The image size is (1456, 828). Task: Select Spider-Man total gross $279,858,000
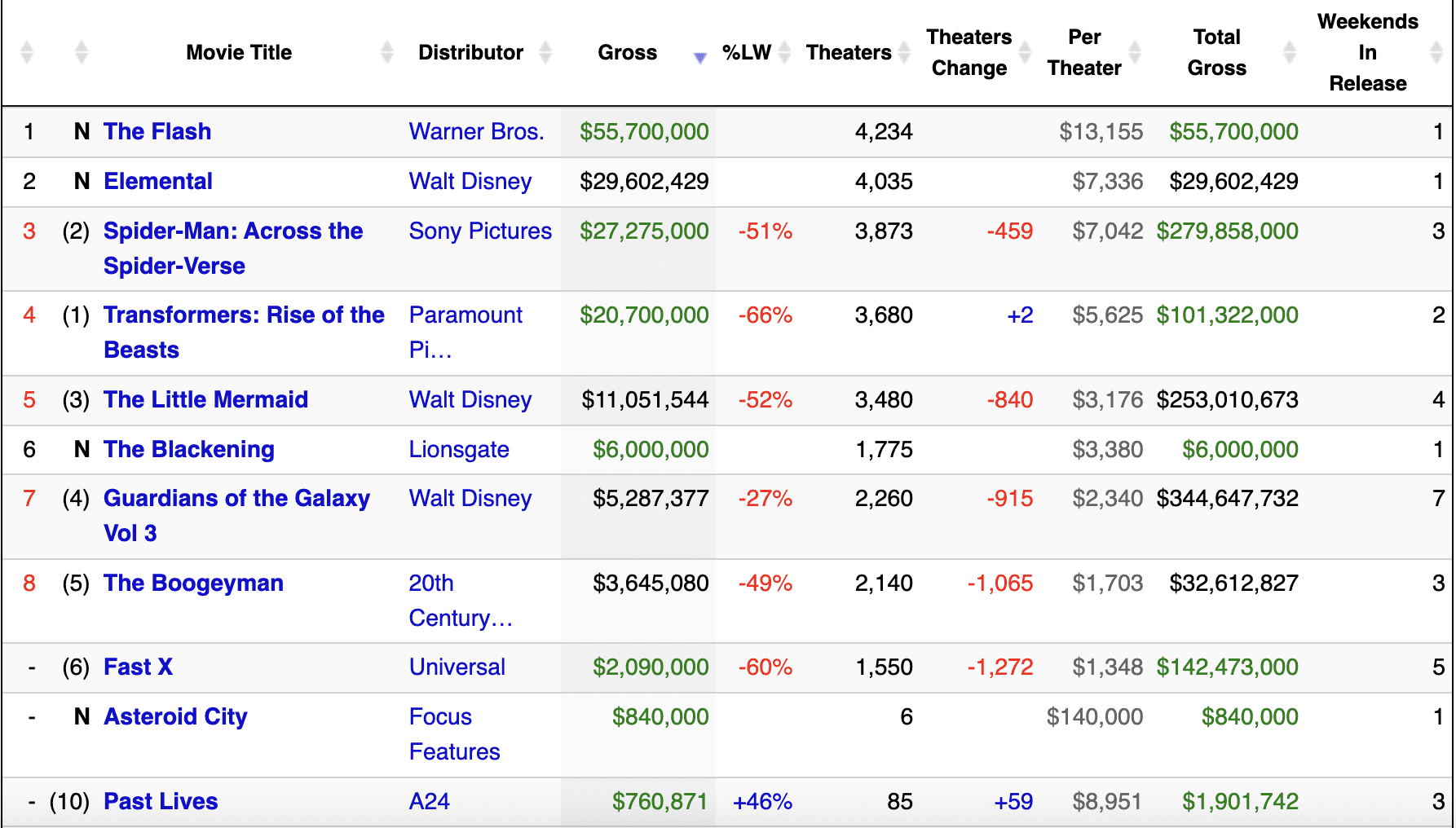coord(1228,231)
